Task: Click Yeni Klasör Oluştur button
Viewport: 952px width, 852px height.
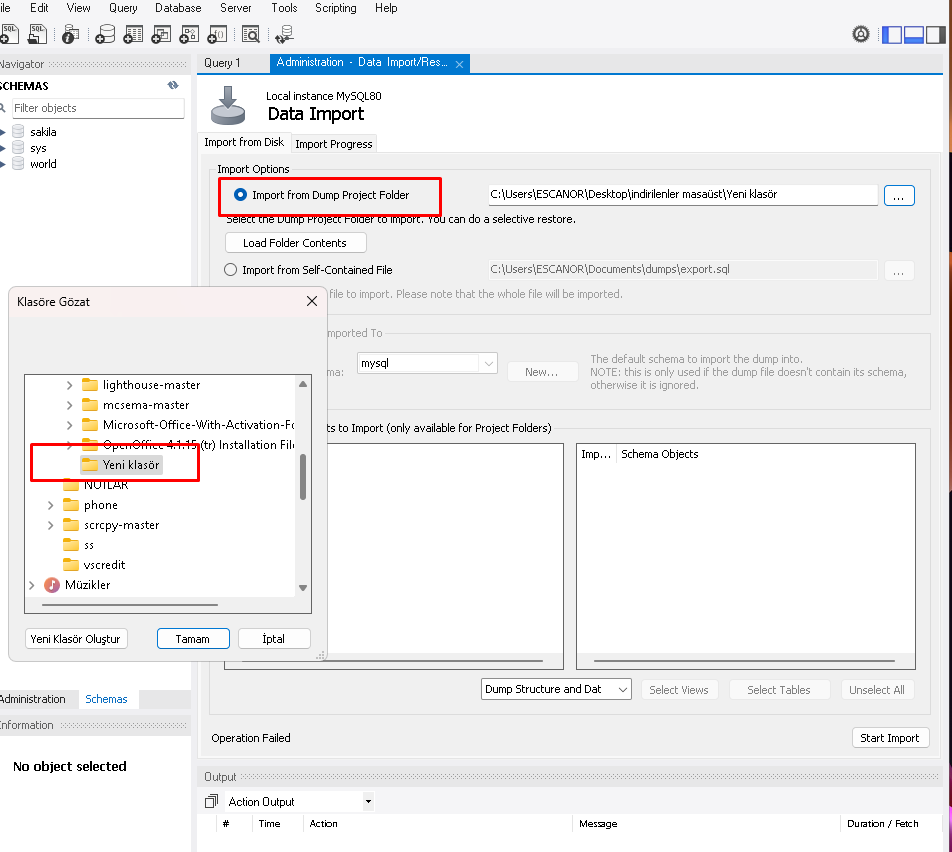Action: [x=76, y=639]
